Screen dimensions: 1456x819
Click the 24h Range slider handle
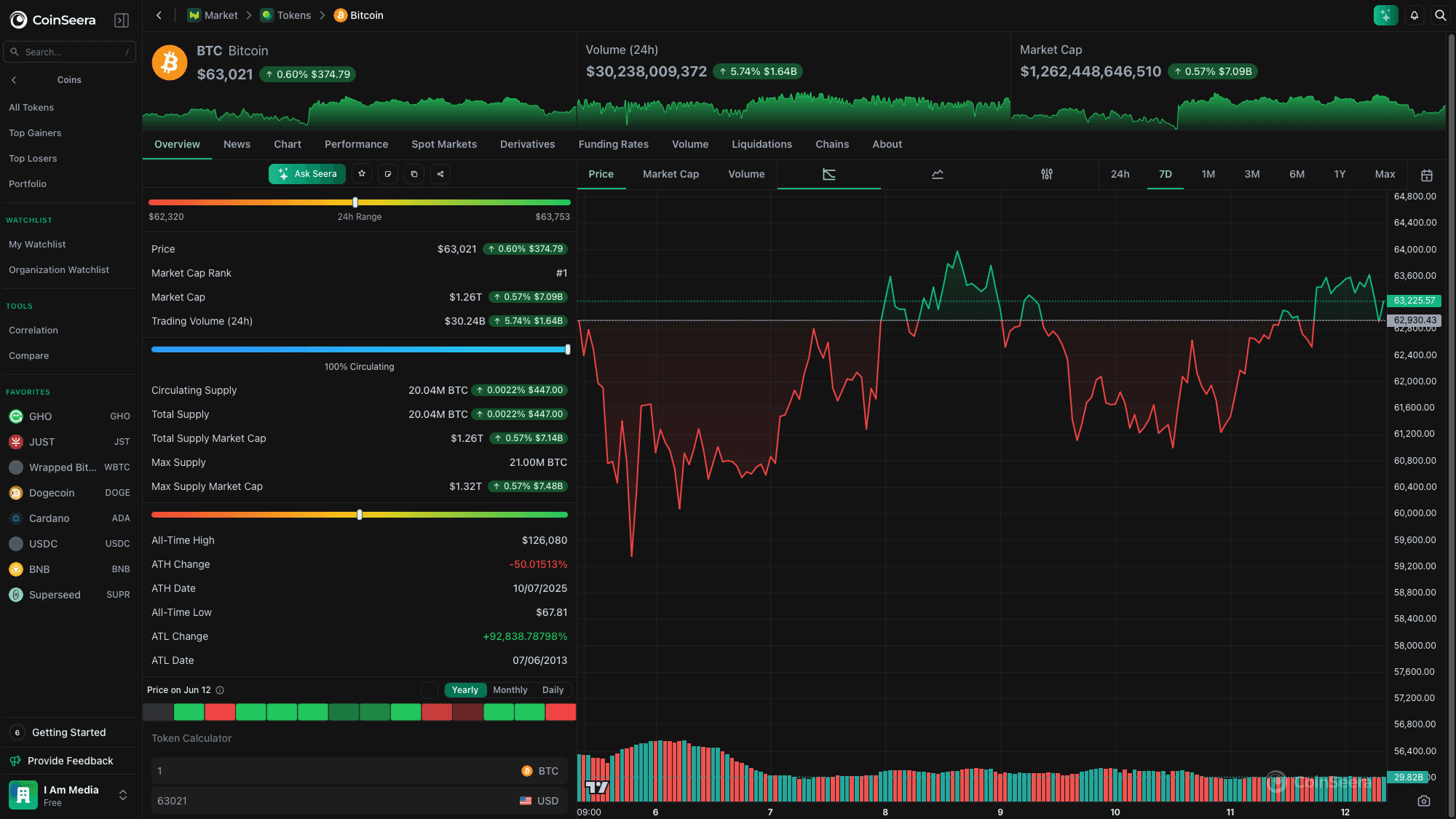pos(355,202)
